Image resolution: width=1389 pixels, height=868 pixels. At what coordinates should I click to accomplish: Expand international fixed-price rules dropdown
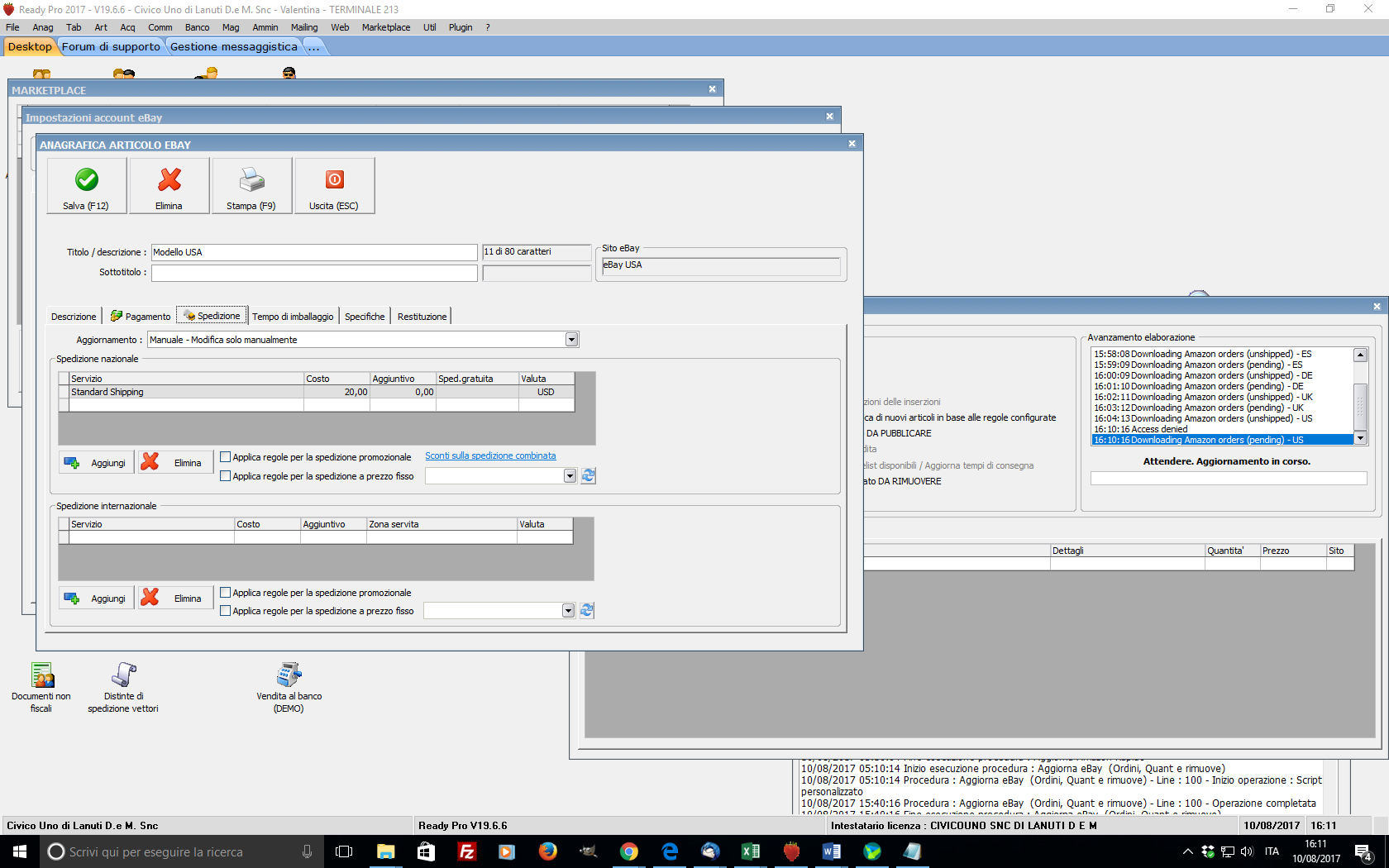[568, 611]
